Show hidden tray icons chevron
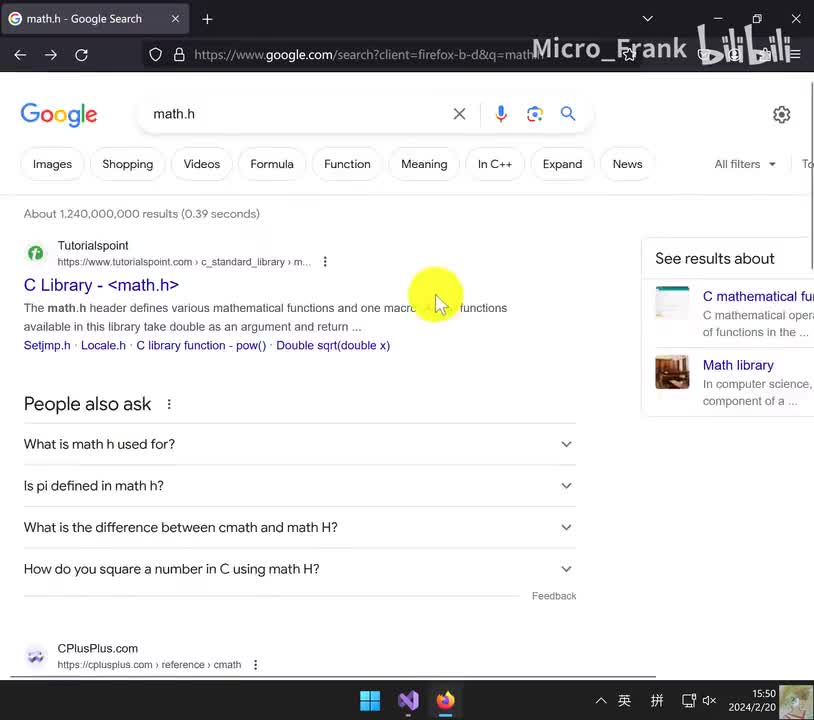This screenshot has height=720, width=814. [x=601, y=701]
